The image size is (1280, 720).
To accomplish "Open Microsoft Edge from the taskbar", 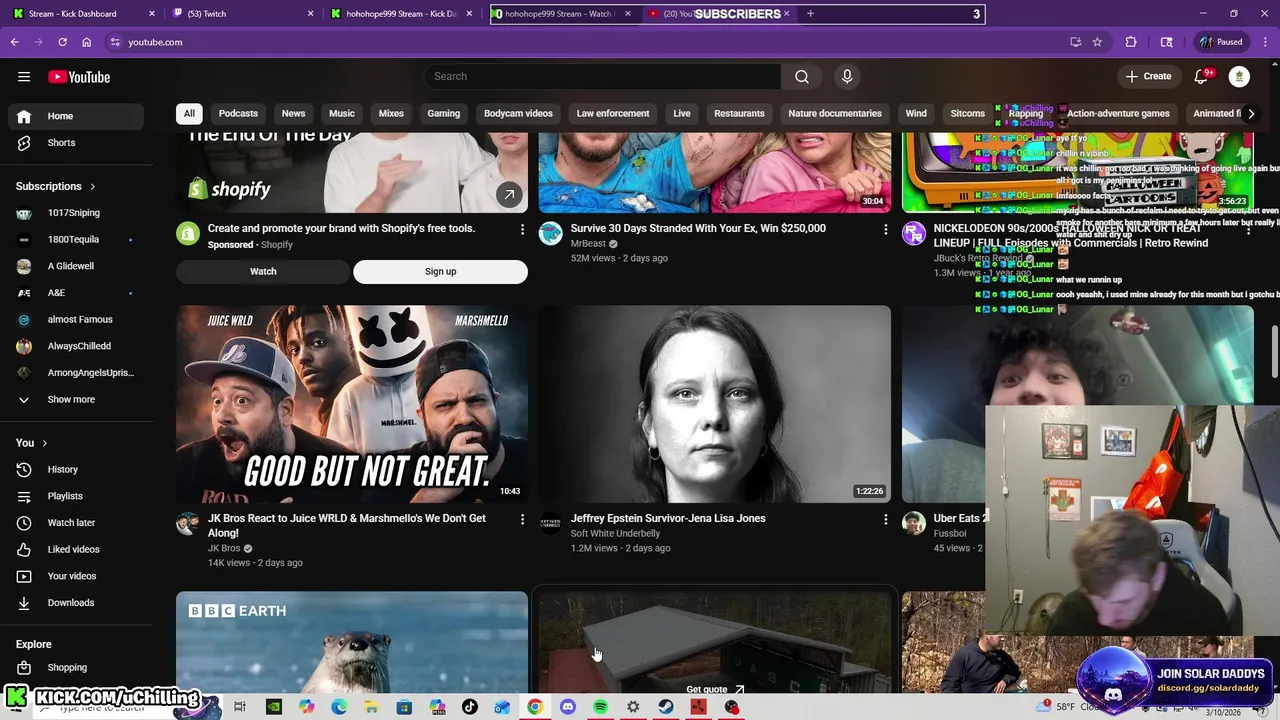I will pos(339,707).
